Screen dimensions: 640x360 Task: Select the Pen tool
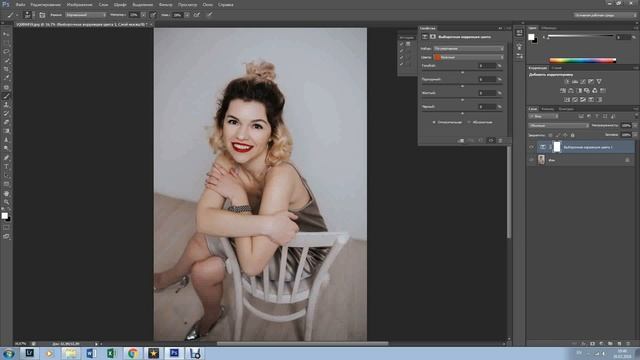[6, 158]
